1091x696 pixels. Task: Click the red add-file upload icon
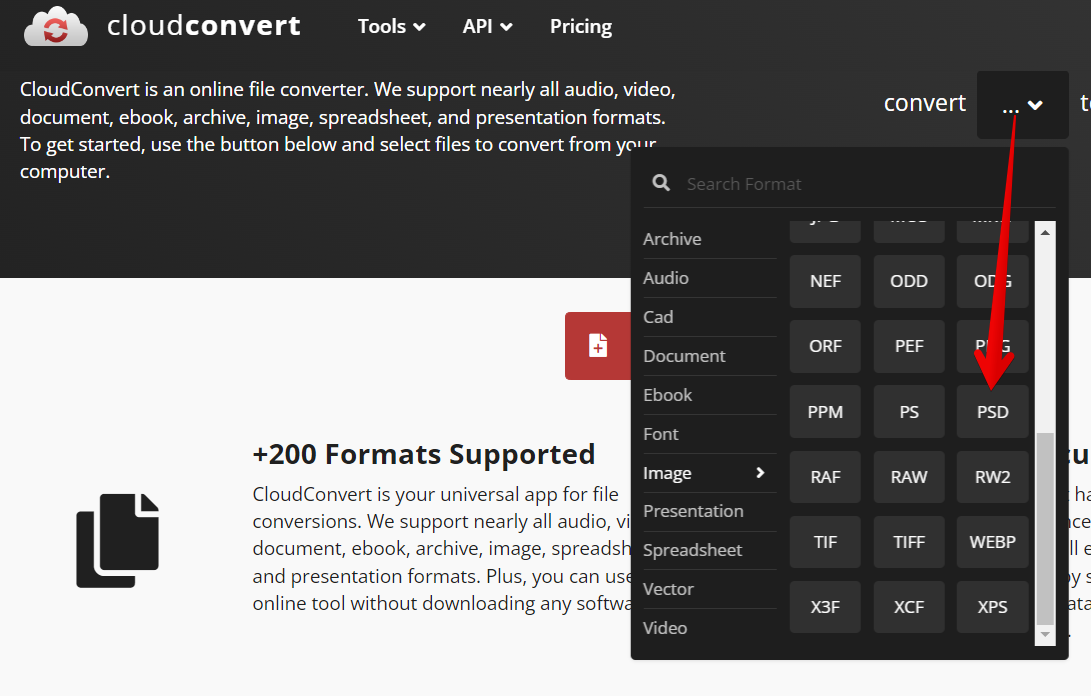pos(597,345)
